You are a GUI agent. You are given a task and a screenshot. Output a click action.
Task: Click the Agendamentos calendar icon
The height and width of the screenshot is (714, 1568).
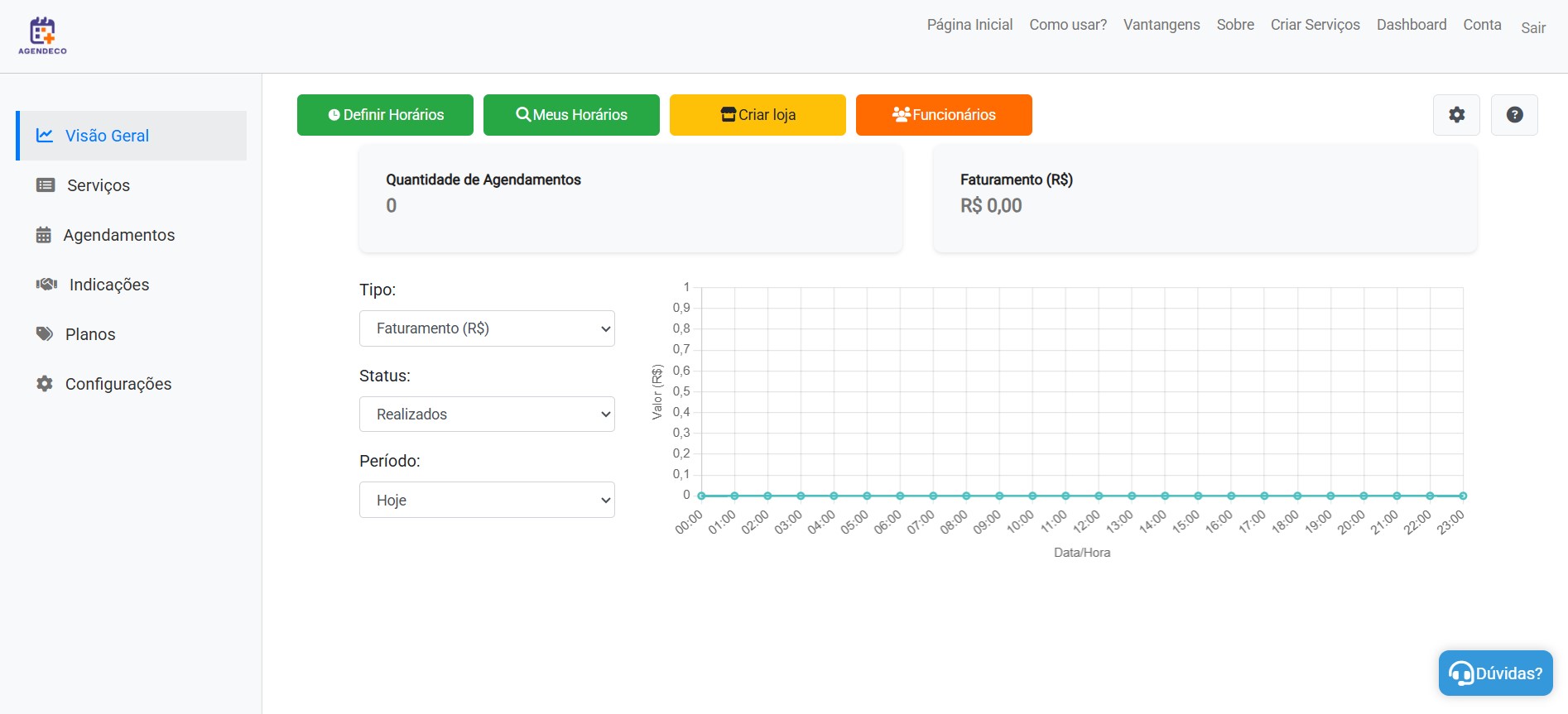click(44, 235)
